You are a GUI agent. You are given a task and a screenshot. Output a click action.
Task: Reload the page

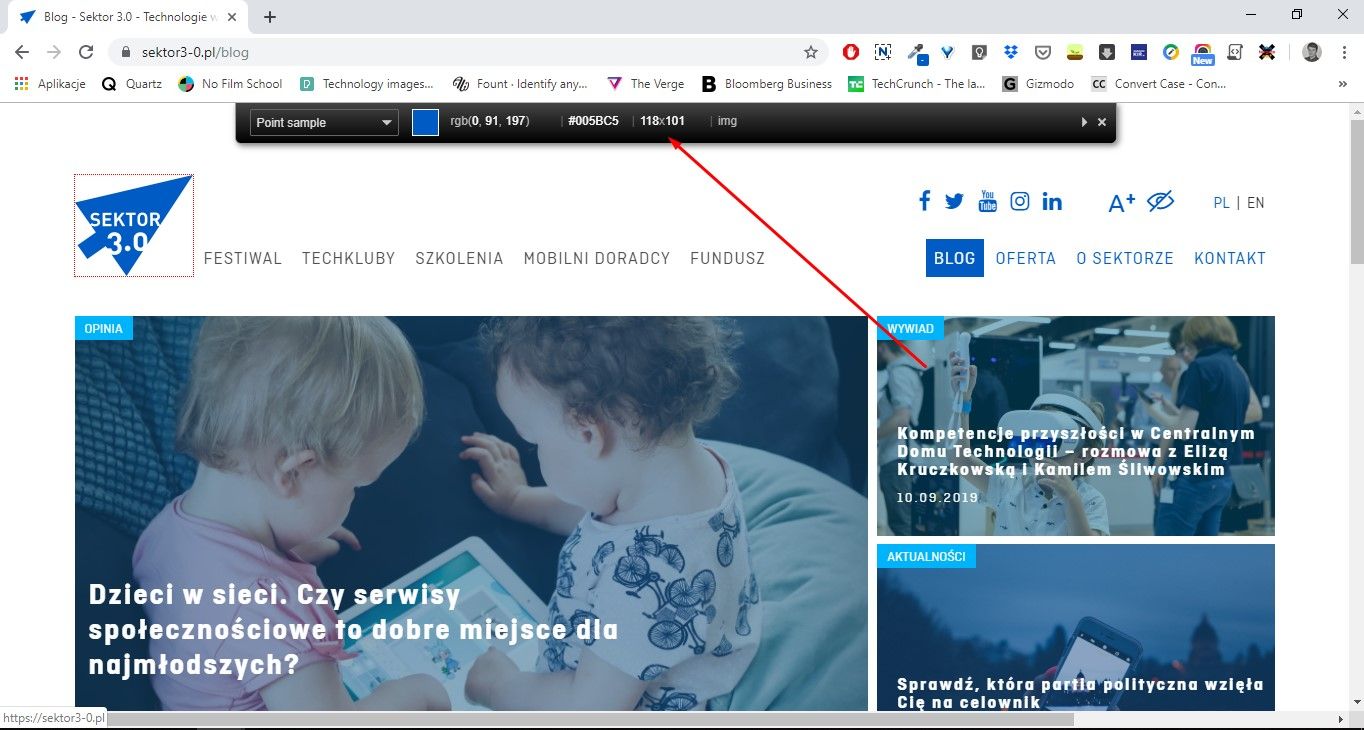click(87, 52)
